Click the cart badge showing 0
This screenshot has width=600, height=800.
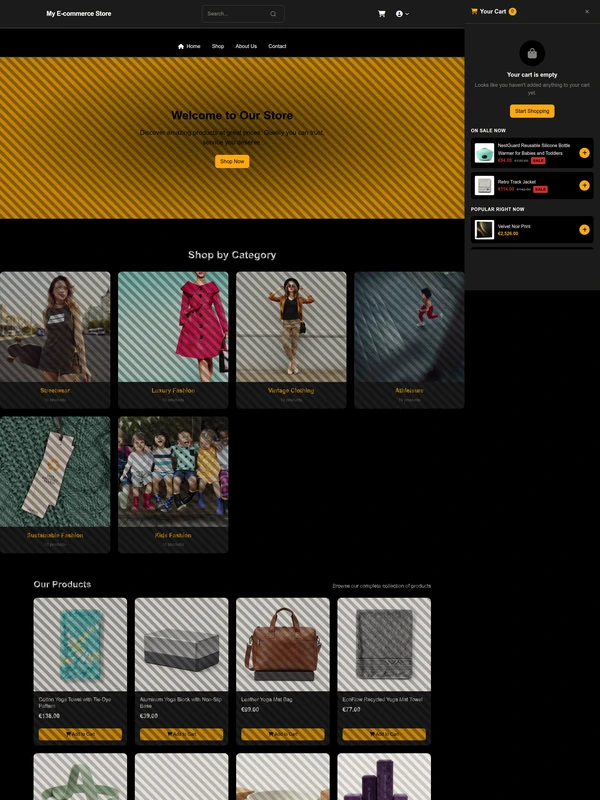[512, 11]
